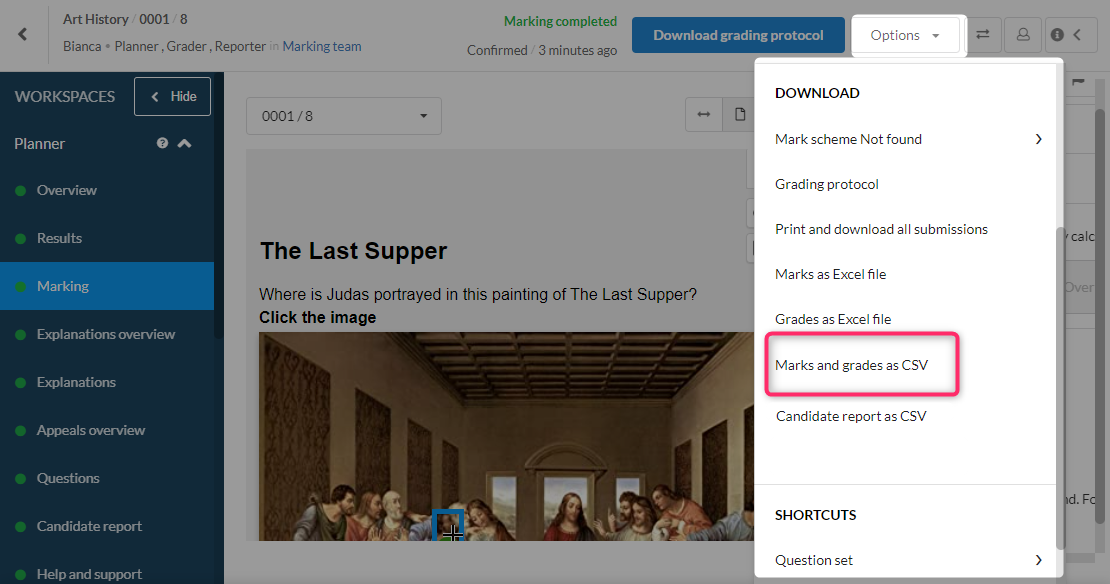Open Explanations overview
Viewport: 1110px width, 584px height.
coord(107,334)
